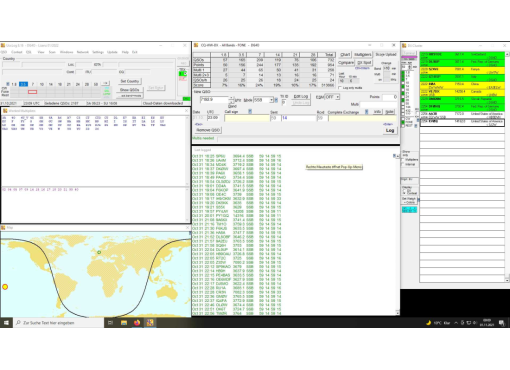Open the ESM dropdown set to OFF

click(x=332, y=97)
